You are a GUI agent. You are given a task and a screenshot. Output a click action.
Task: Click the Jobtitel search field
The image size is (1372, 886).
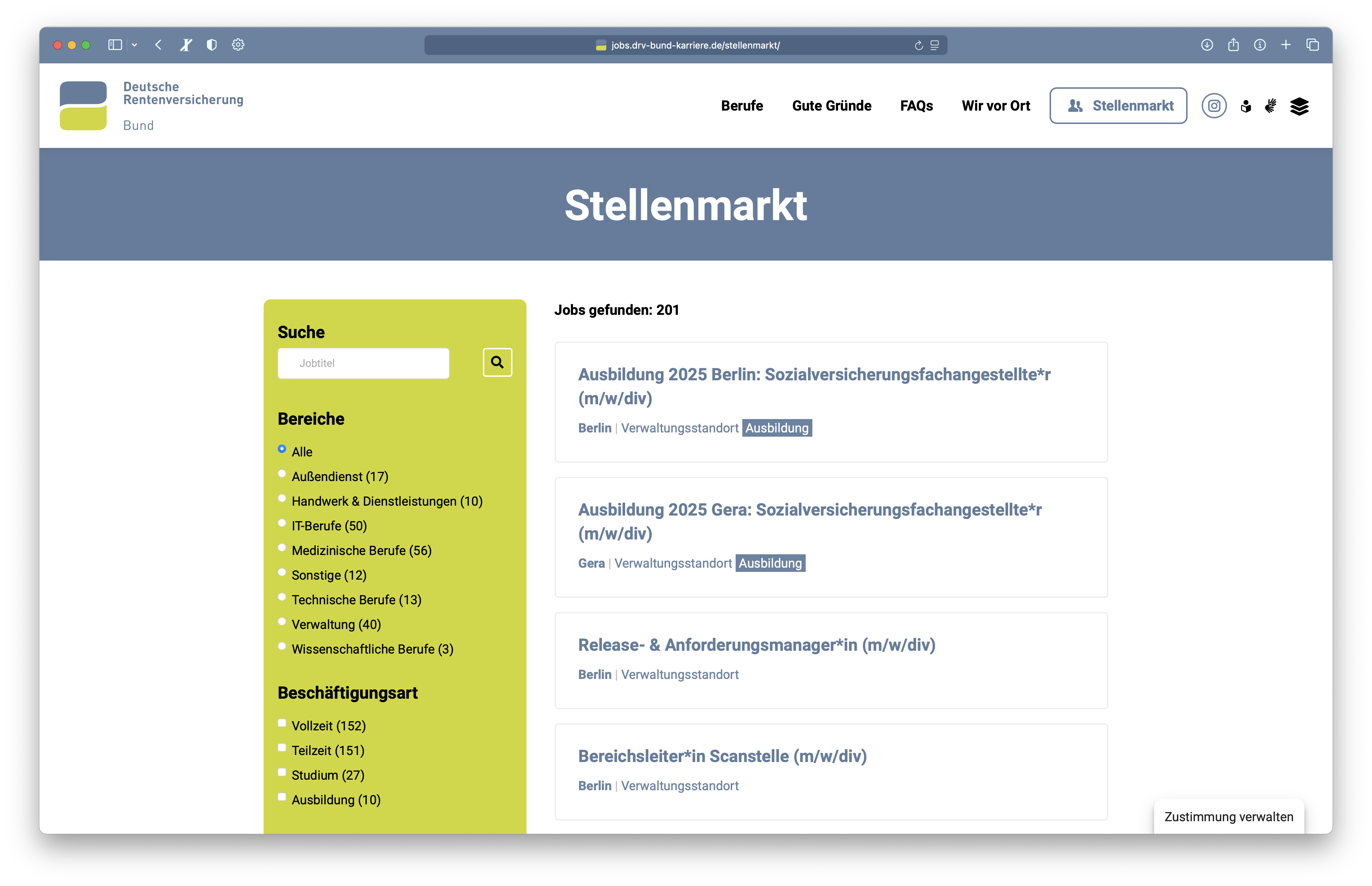363,363
